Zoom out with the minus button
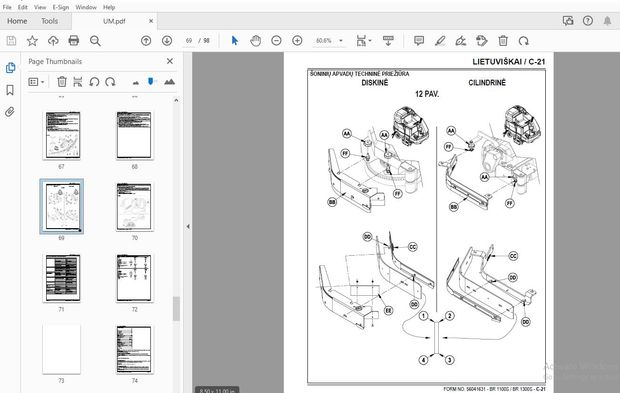 [276, 40]
